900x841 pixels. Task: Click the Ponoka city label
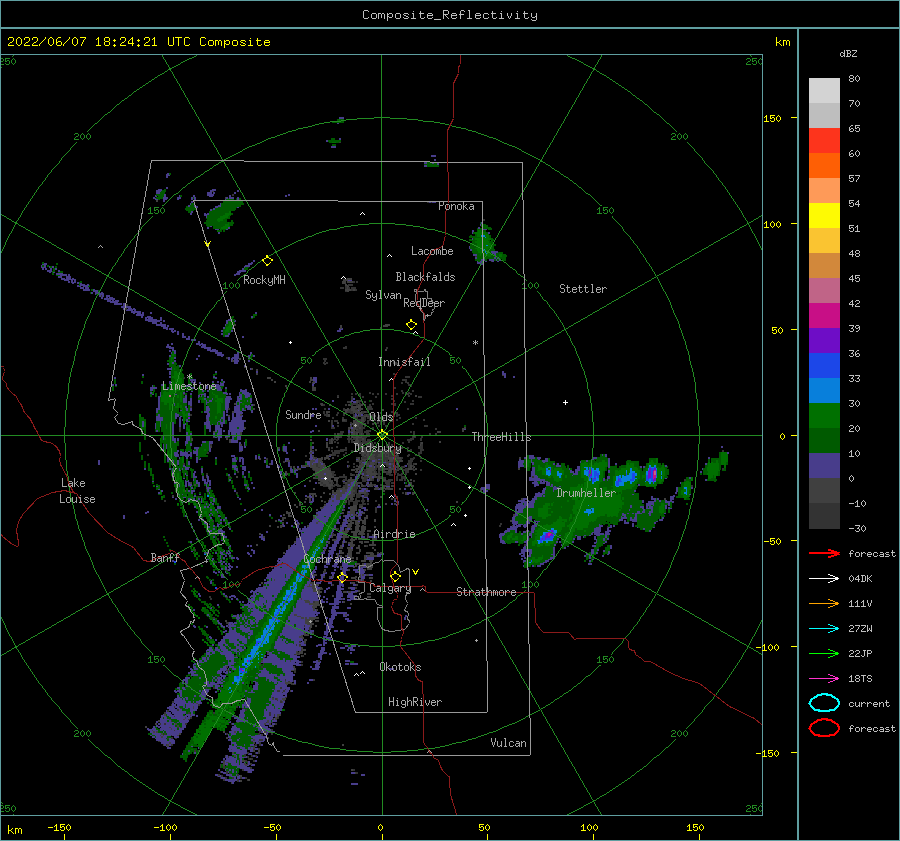(456, 206)
